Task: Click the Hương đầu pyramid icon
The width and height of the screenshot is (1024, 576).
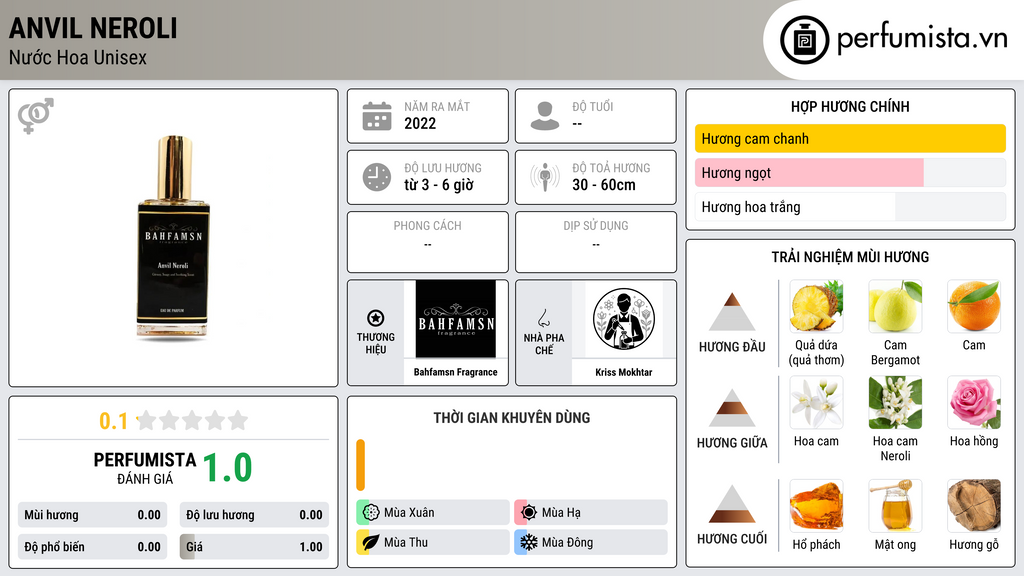Action: pos(732,312)
